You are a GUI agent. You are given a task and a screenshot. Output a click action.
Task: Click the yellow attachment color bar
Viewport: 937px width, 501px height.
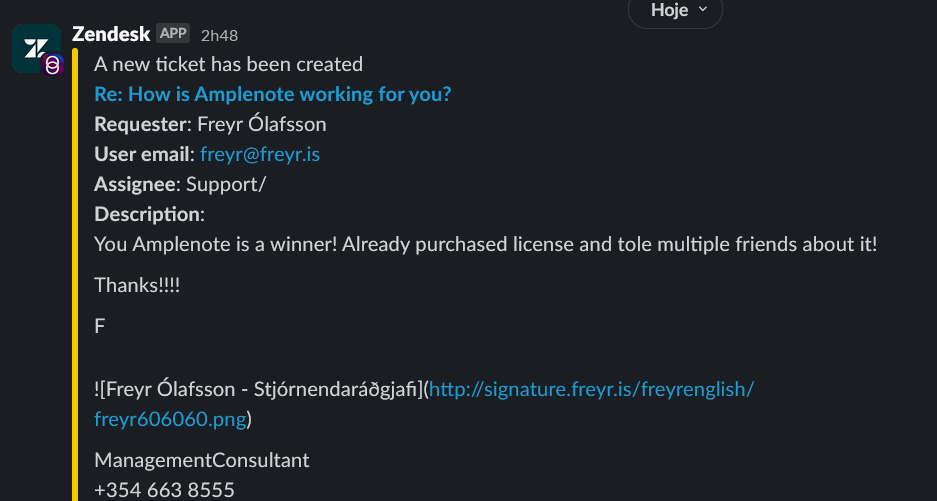(x=75, y=275)
